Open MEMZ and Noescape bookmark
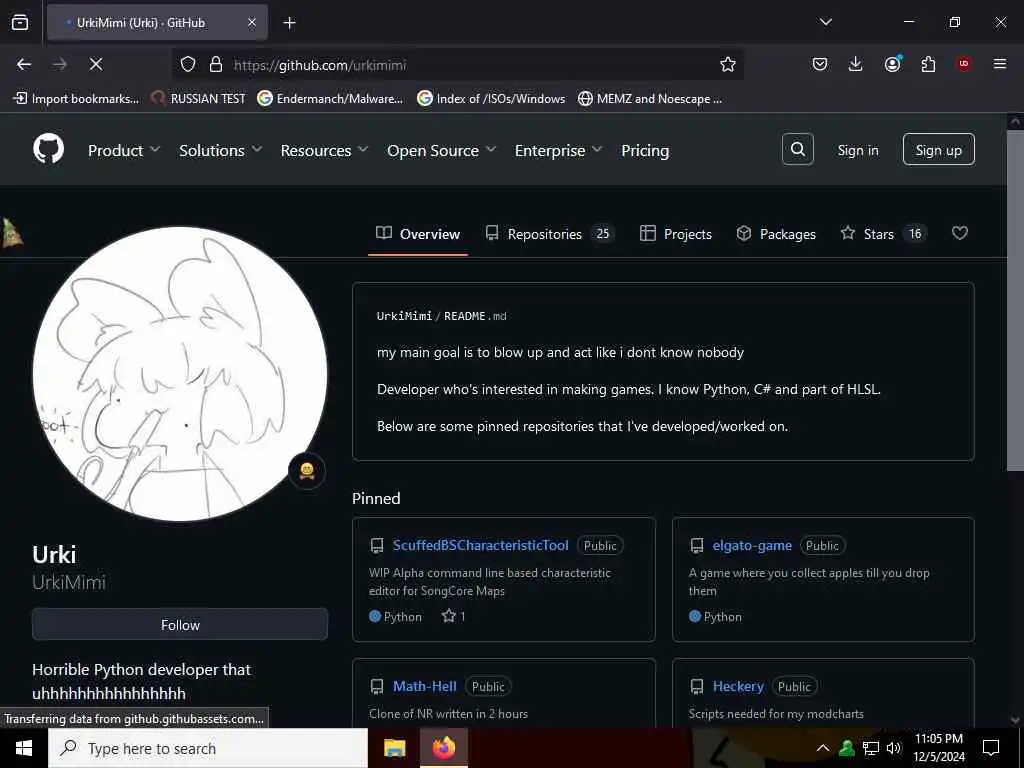This screenshot has width=1024, height=768. [x=650, y=99]
